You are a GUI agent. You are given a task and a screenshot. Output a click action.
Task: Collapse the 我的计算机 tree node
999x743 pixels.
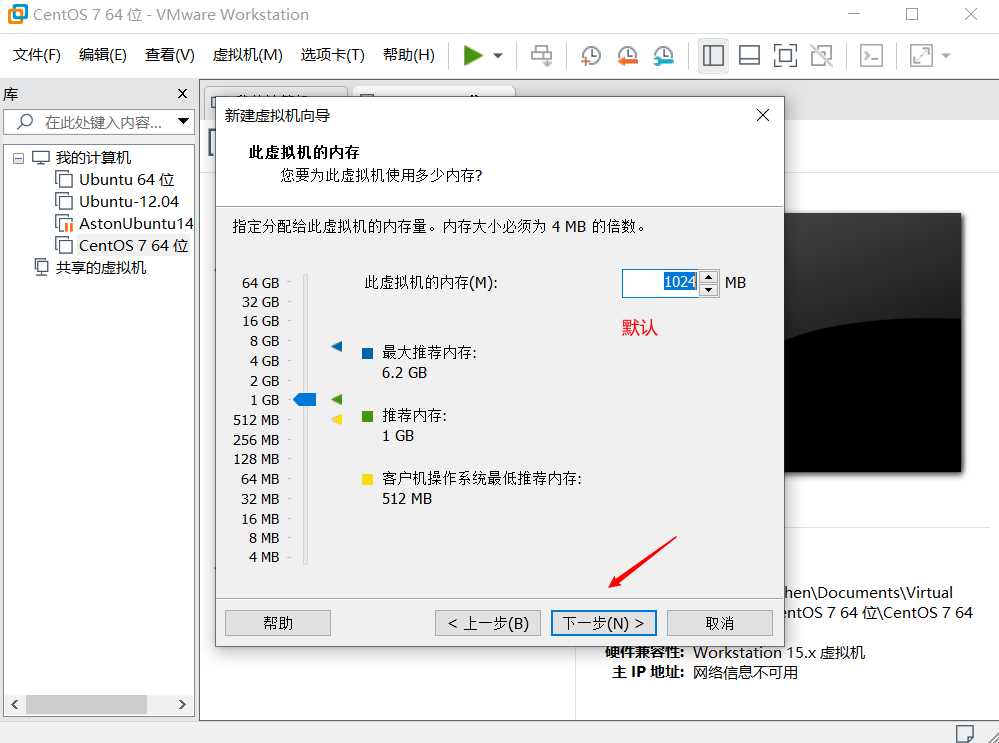[x=18, y=158]
